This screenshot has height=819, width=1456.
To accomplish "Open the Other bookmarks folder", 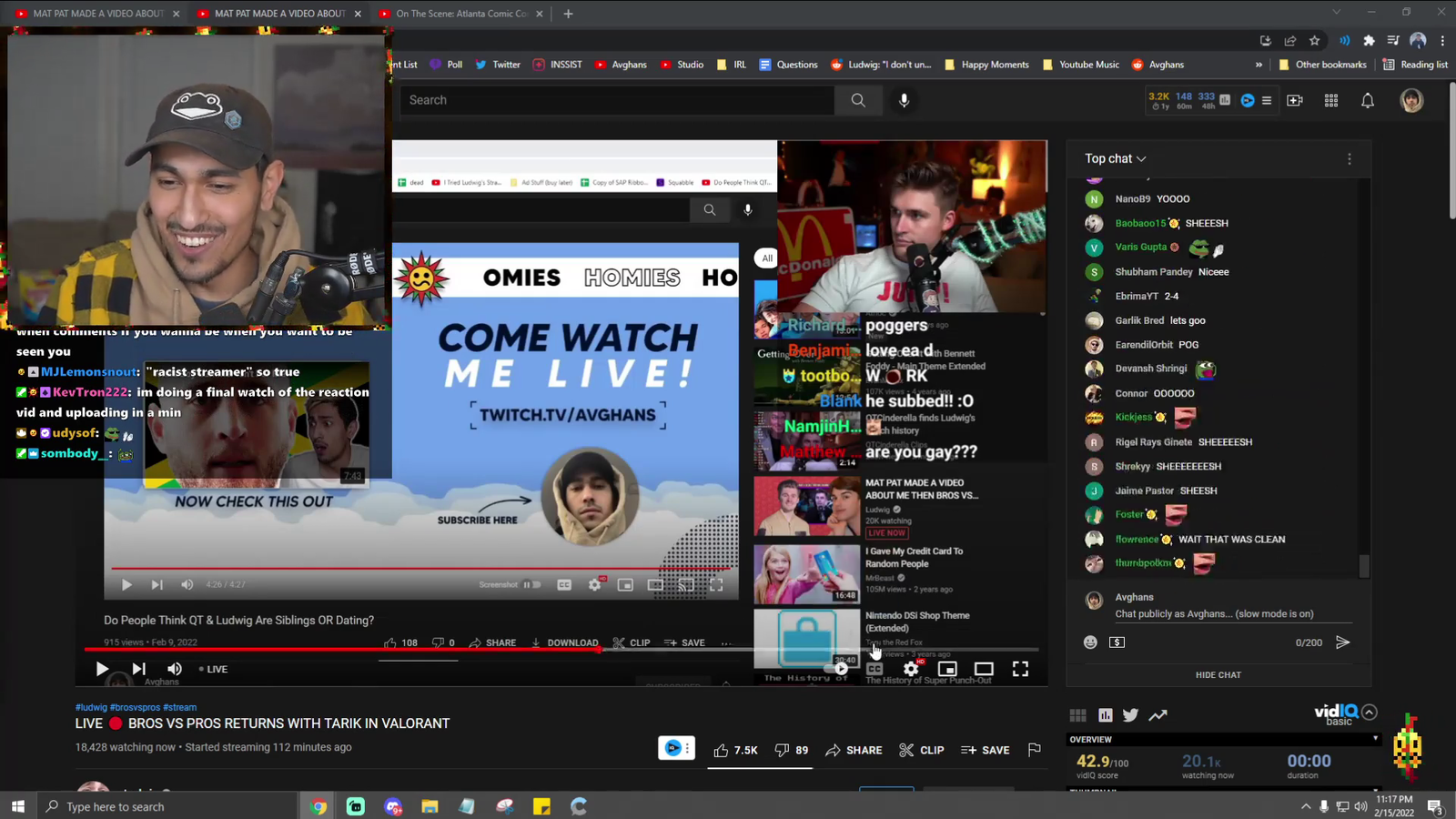I will tap(1322, 65).
